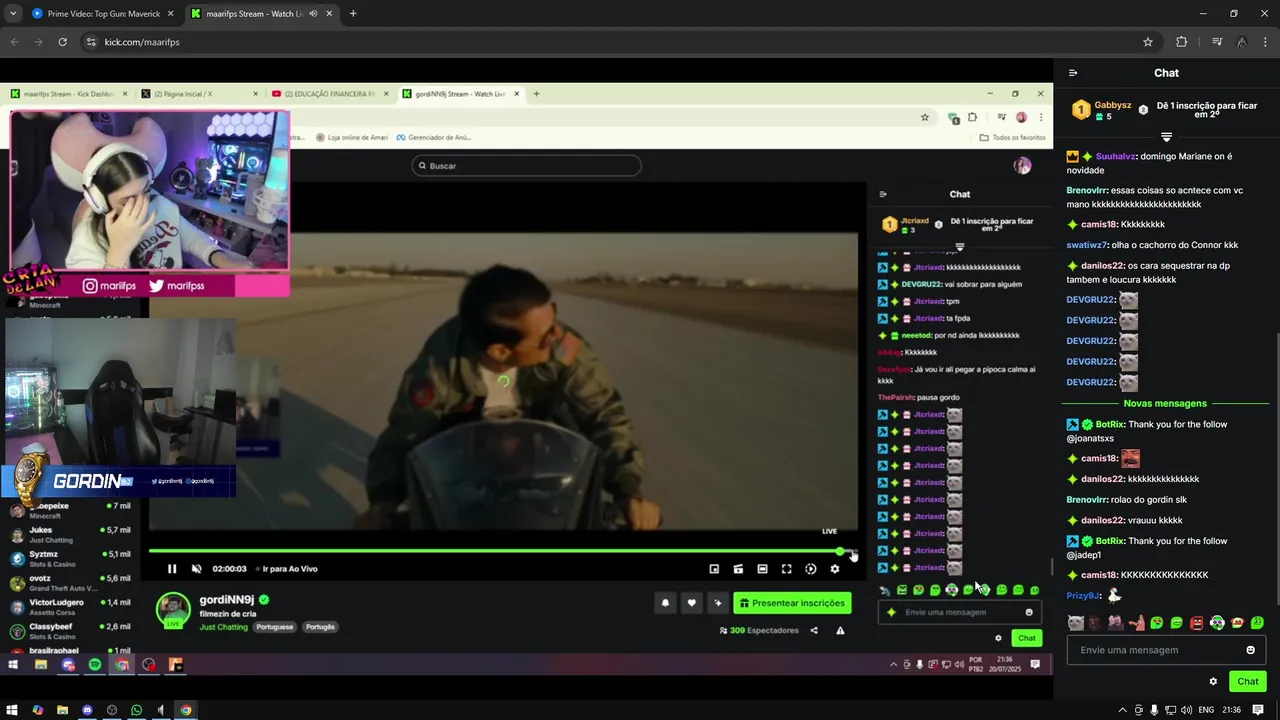
Task: Open Chrome from the Windows taskbar
Action: [x=185, y=710]
